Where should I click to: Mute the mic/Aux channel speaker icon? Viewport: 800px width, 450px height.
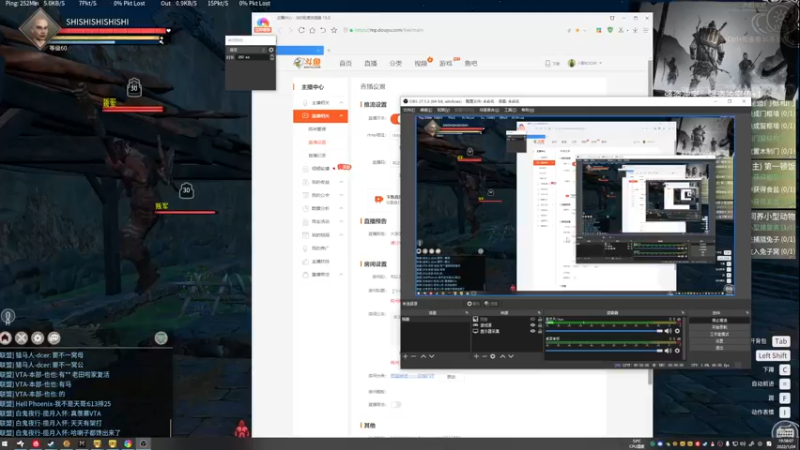click(x=668, y=331)
